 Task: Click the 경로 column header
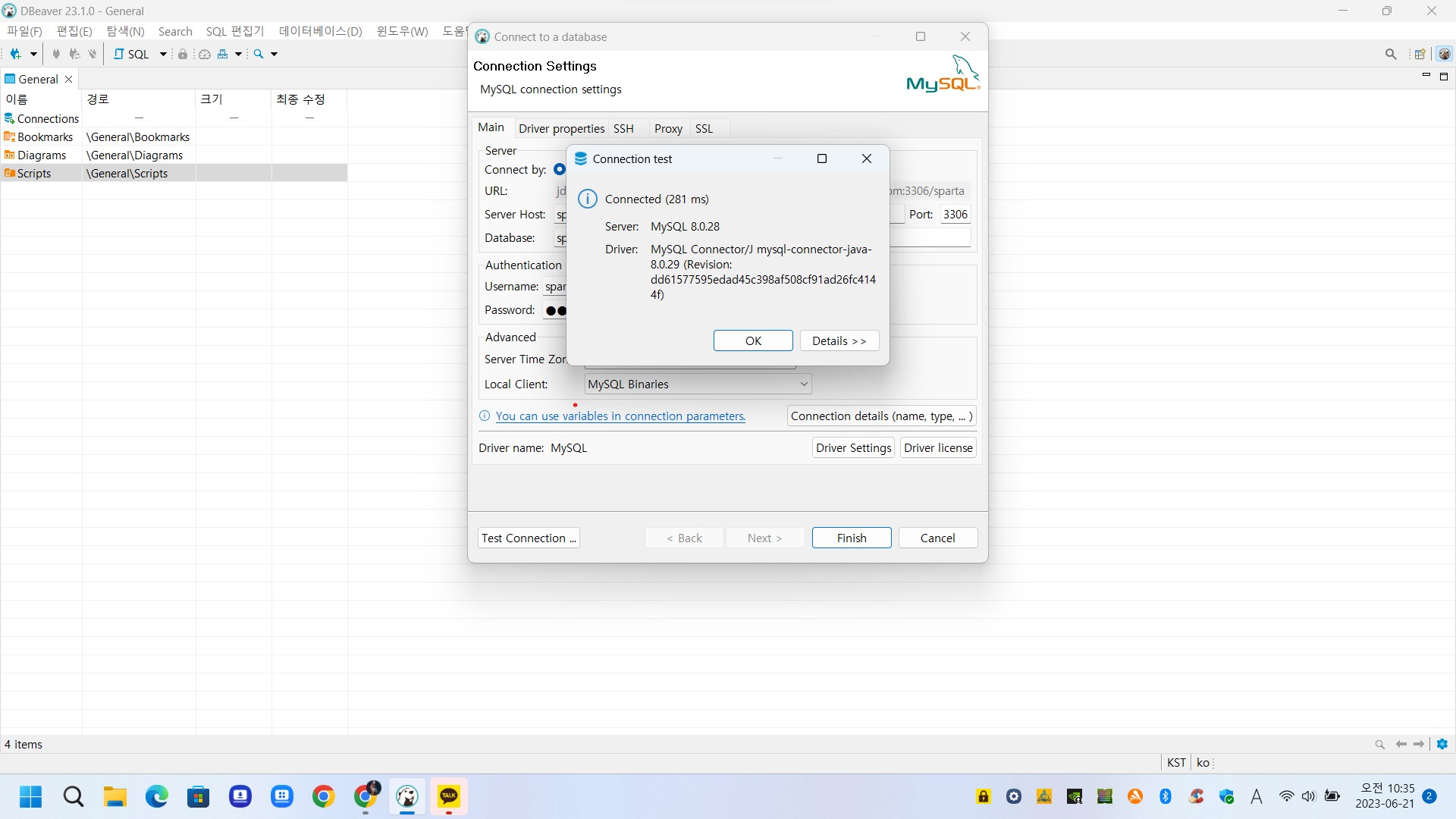click(139, 99)
